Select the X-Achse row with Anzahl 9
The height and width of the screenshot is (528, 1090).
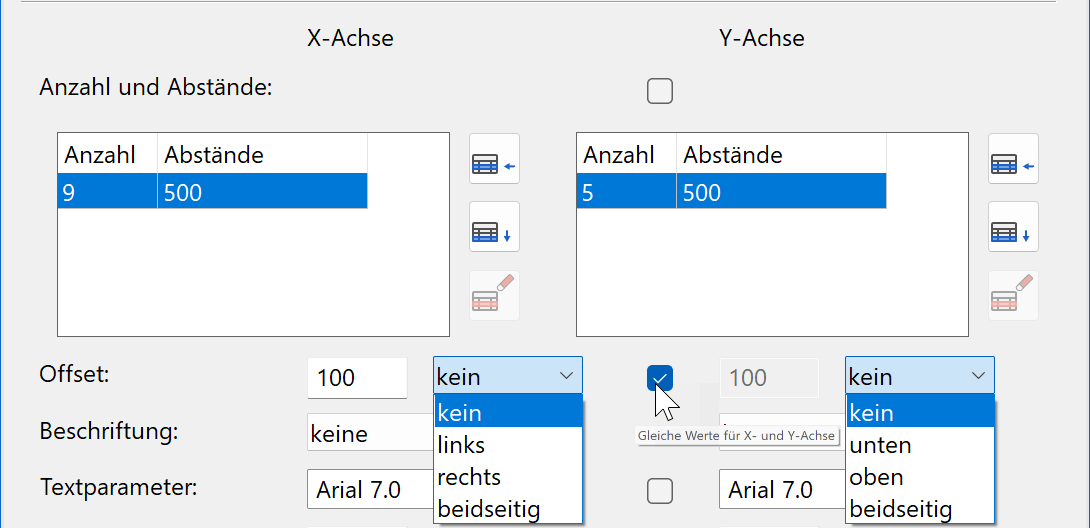pos(212,192)
